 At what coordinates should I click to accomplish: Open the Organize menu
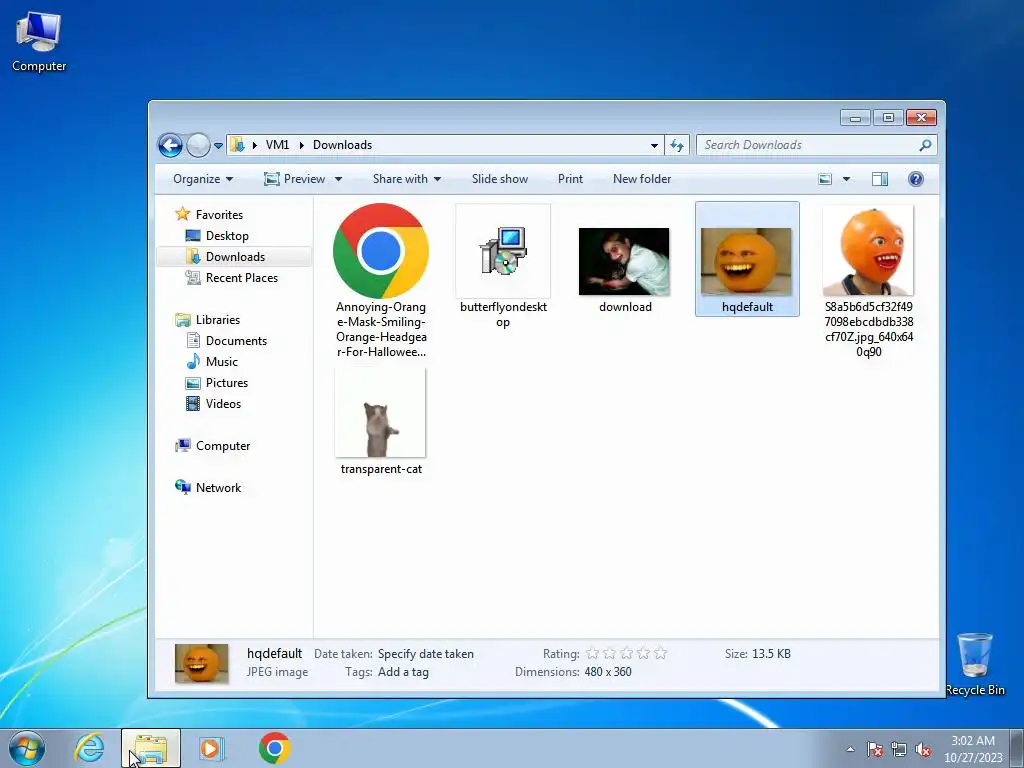point(202,179)
